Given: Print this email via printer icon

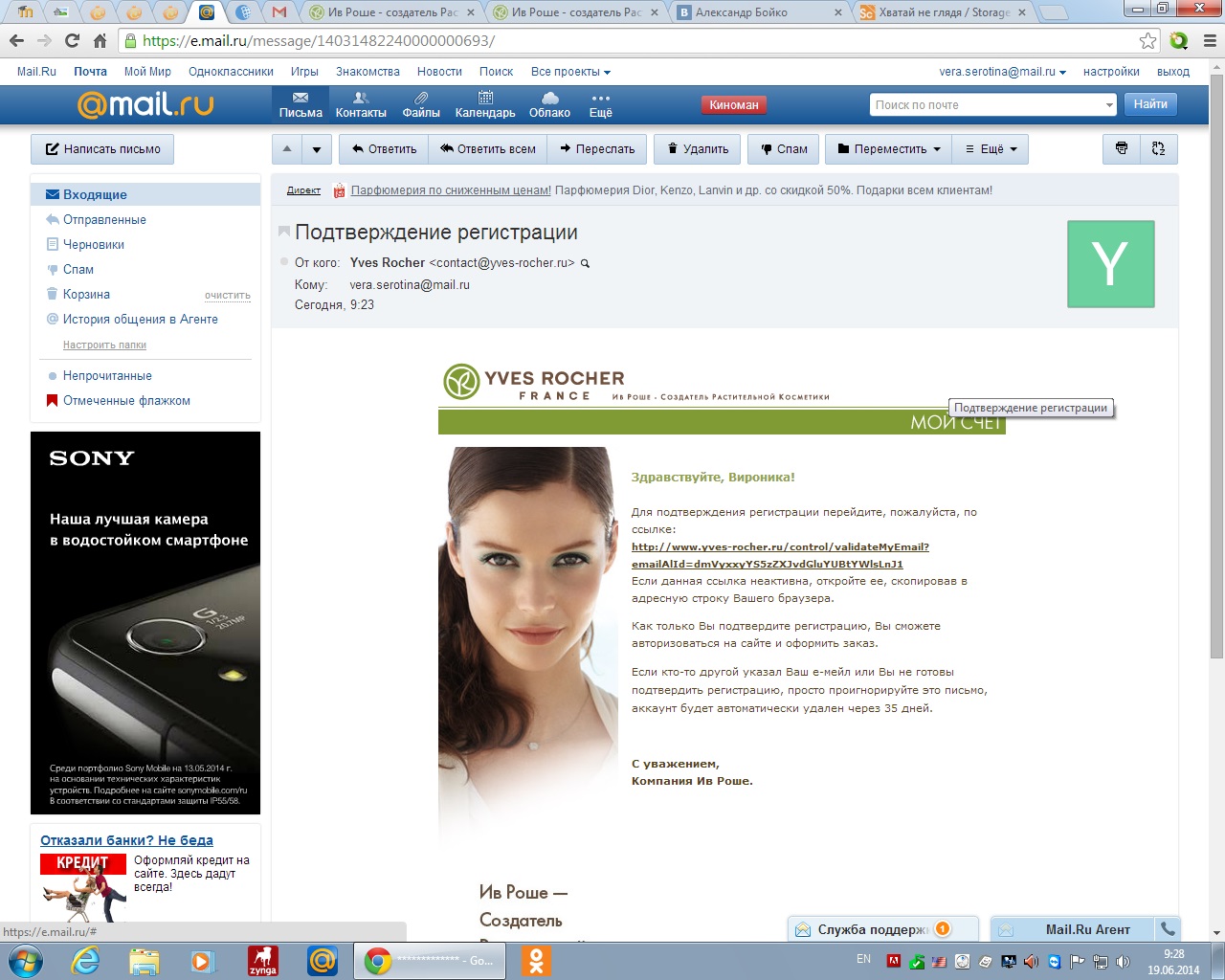Looking at the screenshot, I should 1122,148.
